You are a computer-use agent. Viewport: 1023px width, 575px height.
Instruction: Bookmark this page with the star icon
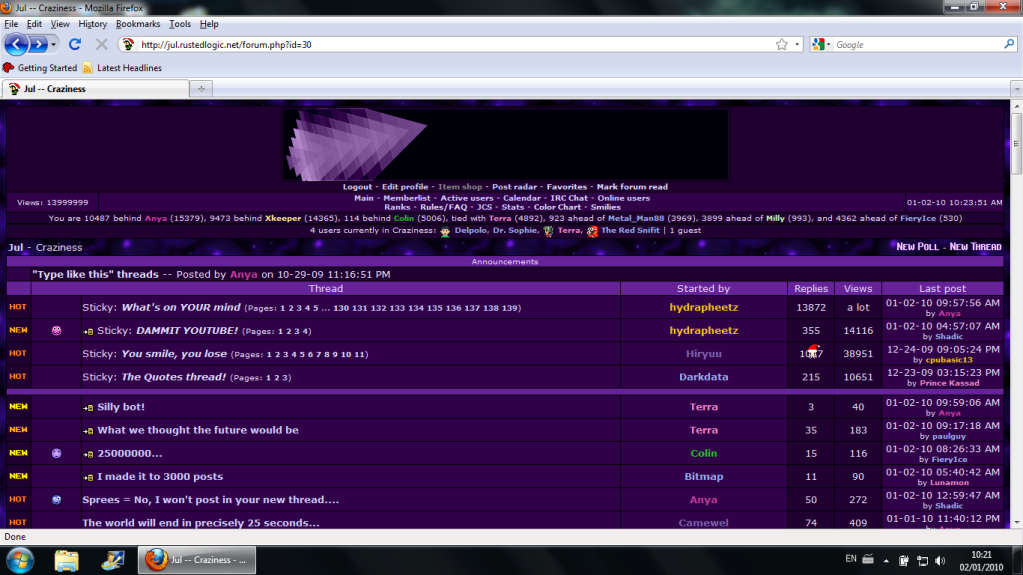pos(782,44)
